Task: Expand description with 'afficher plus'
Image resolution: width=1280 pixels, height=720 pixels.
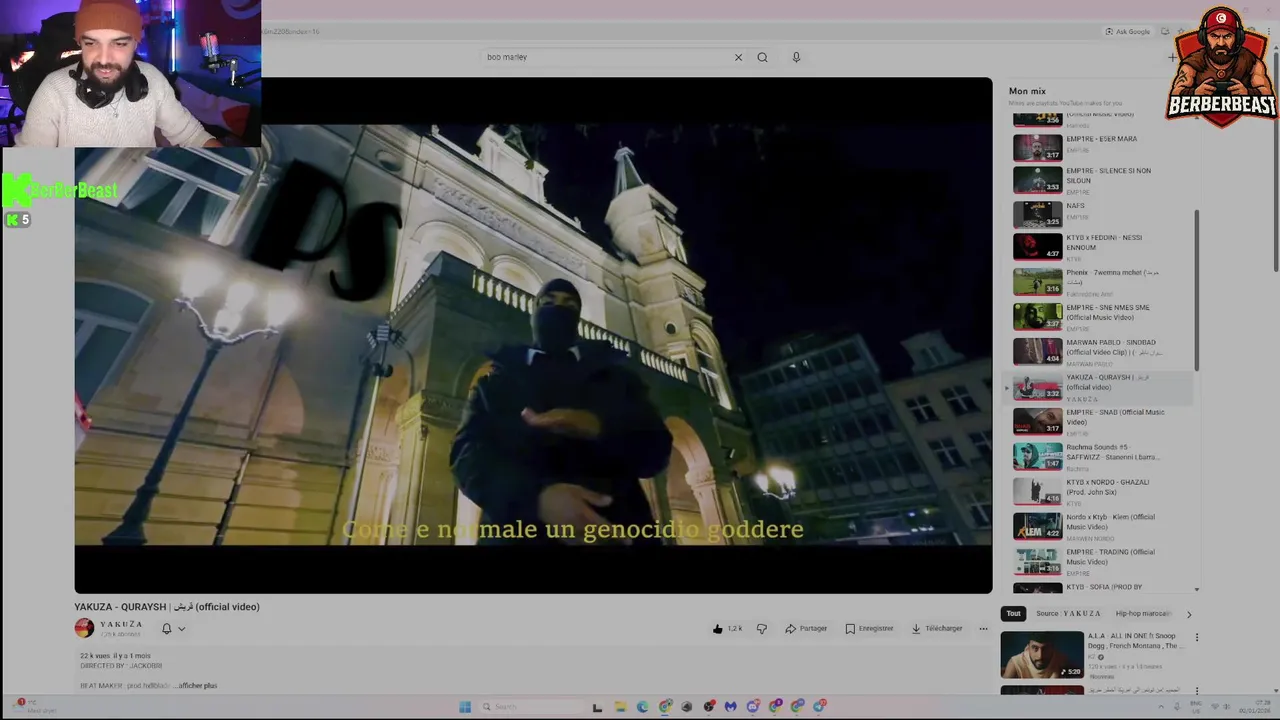Action: (197, 685)
